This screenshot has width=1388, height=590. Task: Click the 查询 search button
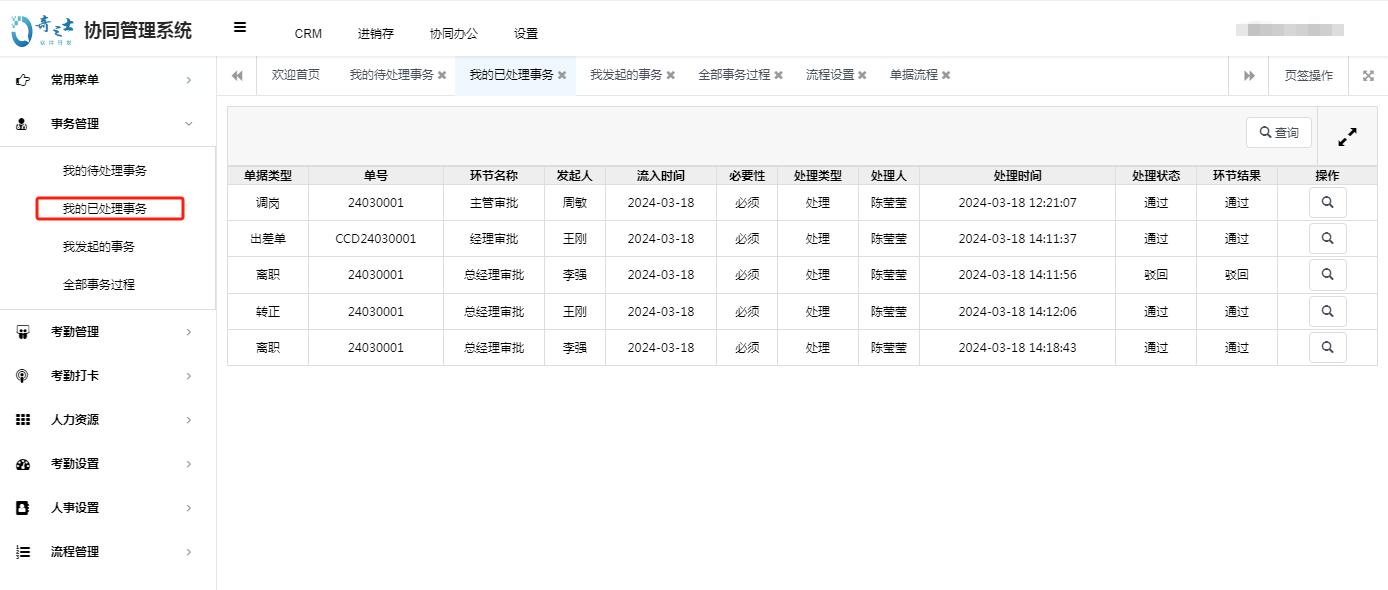click(x=1278, y=131)
